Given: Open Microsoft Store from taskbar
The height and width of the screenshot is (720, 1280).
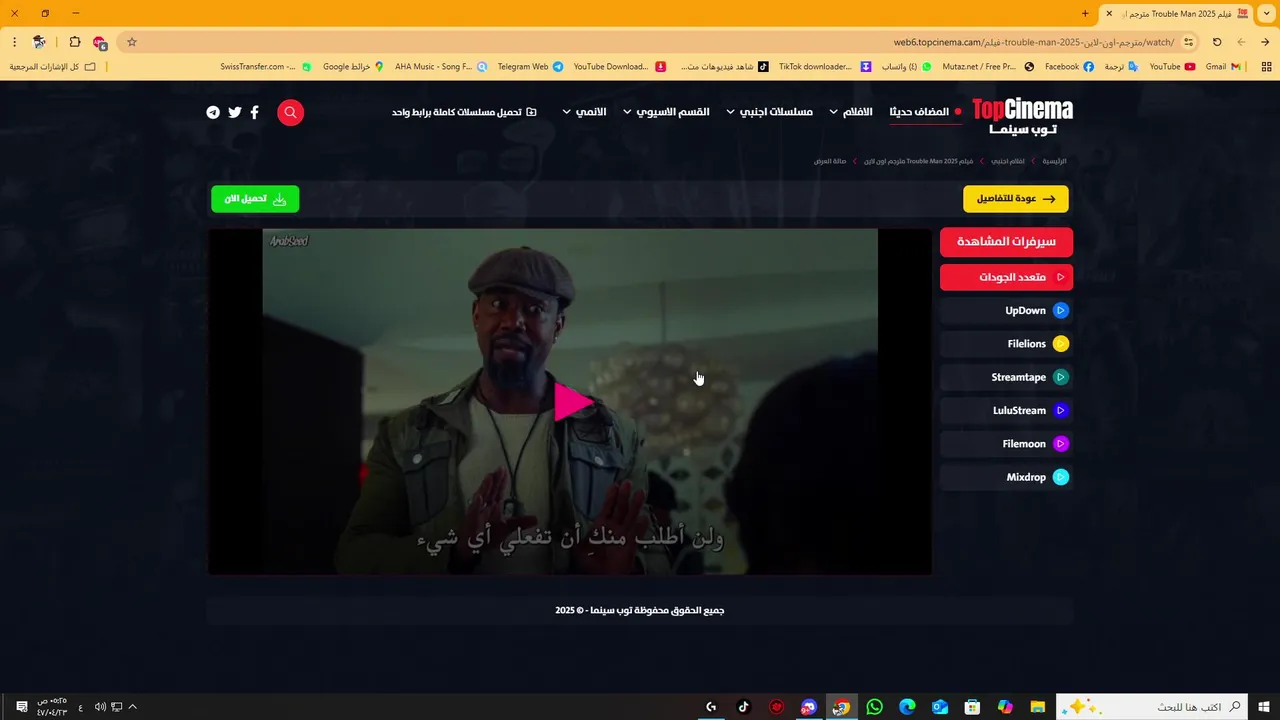Looking at the screenshot, I should tap(972, 707).
